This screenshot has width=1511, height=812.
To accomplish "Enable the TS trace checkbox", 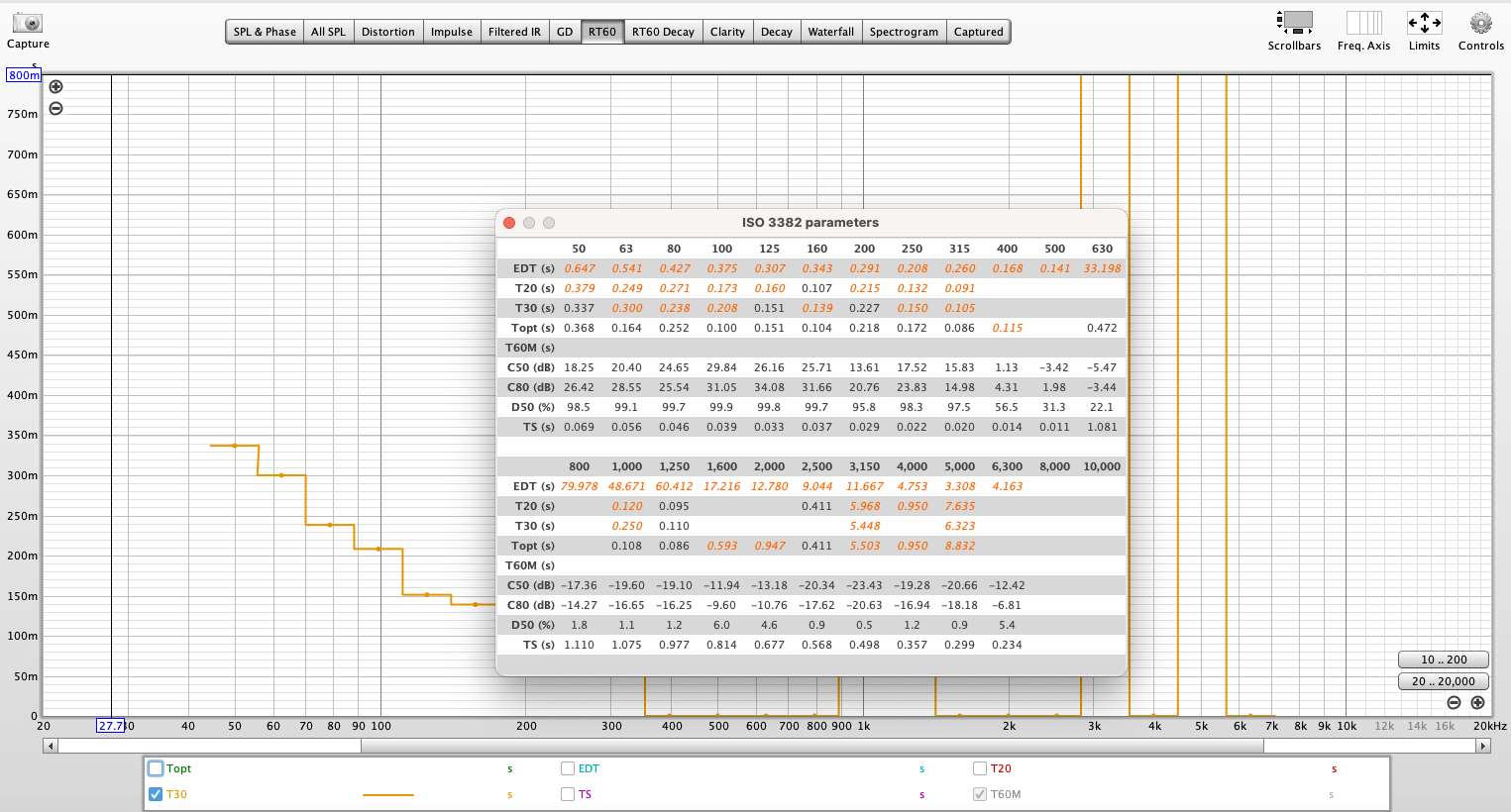I will point(568,794).
